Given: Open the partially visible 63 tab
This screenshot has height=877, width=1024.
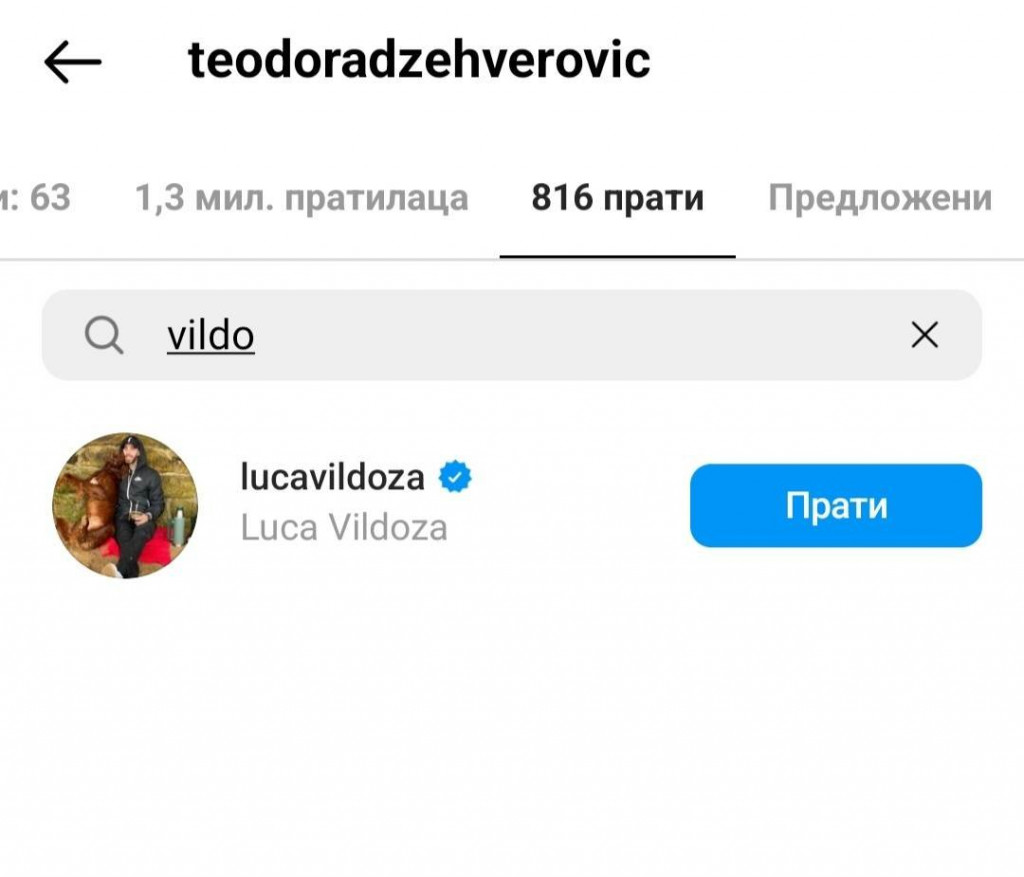Looking at the screenshot, I should click(35, 198).
